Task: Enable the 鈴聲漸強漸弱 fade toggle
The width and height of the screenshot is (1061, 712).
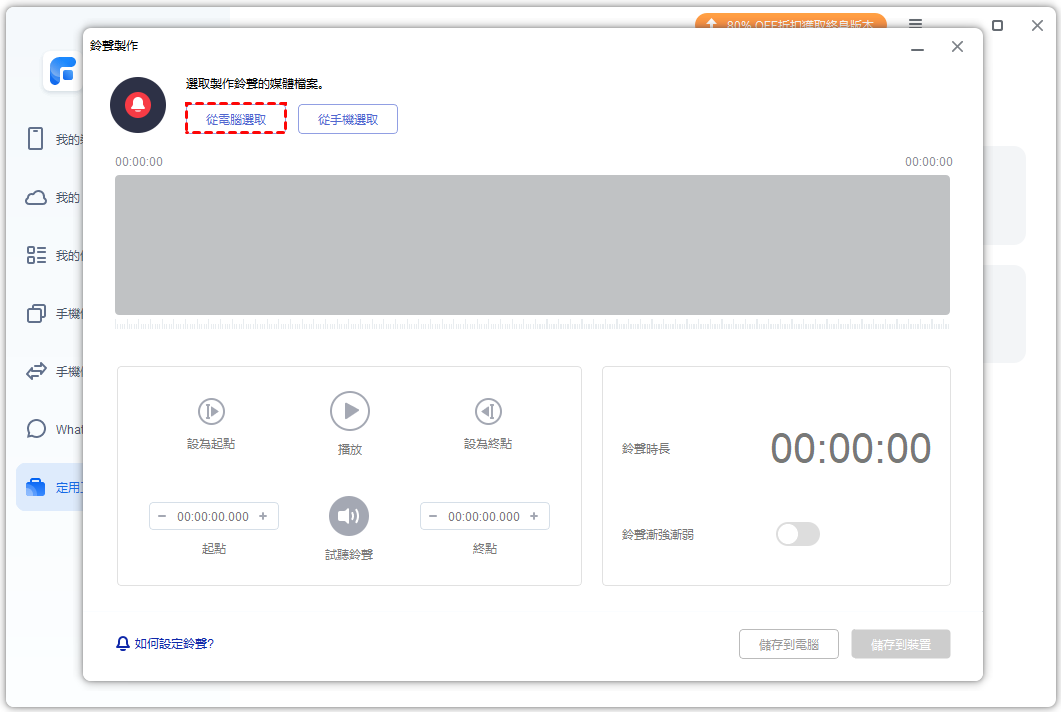Action: 797,534
